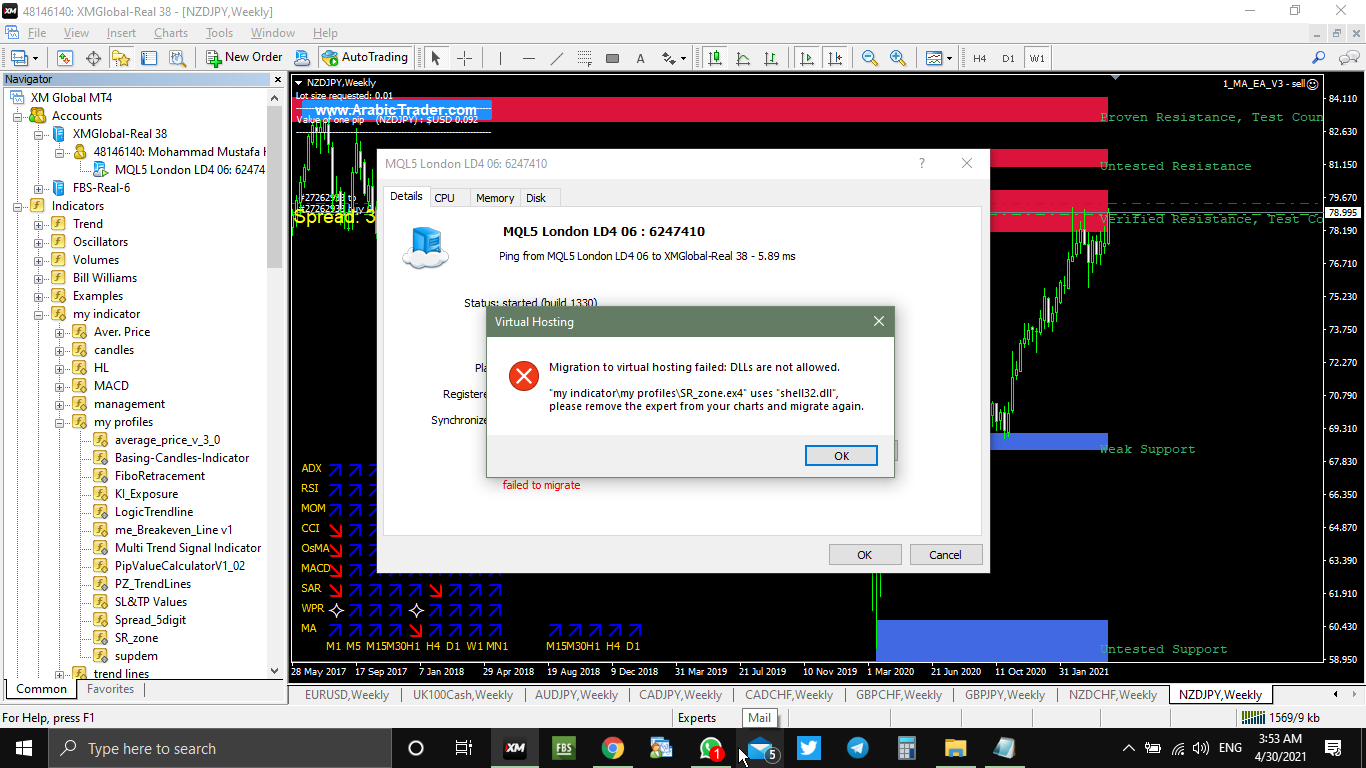Open the chart templates icon
The image size is (1366, 768).
click(934, 58)
